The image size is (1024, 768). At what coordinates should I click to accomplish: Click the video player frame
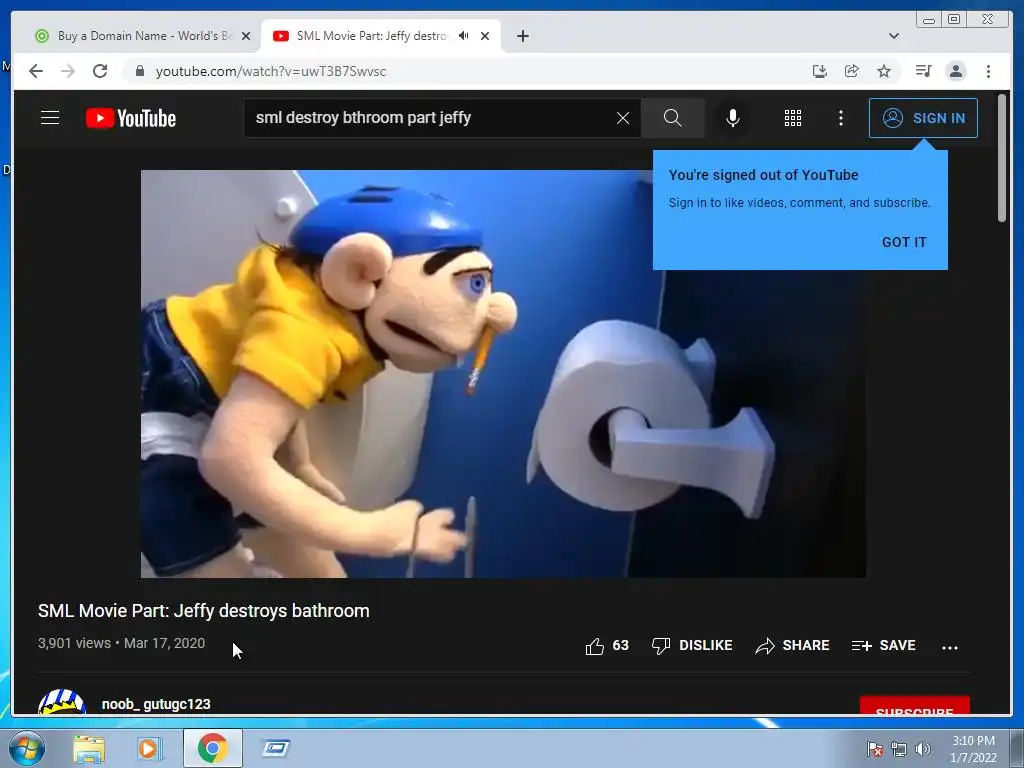(503, 374)
